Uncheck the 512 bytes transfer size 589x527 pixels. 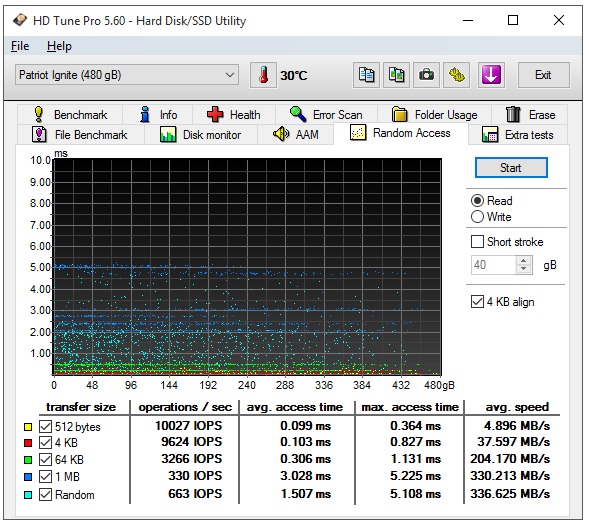click(x=45, y=426)
